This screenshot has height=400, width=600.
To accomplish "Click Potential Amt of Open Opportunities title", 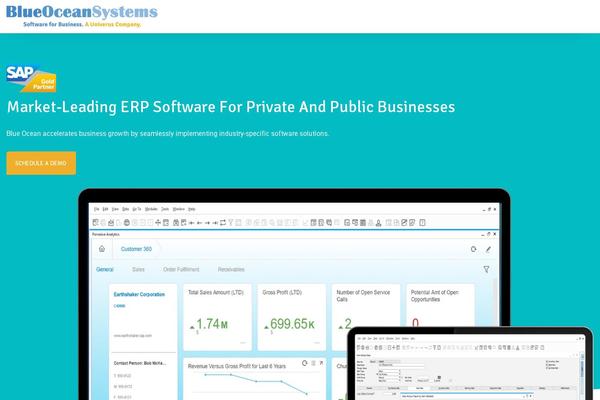I will 434,296.
